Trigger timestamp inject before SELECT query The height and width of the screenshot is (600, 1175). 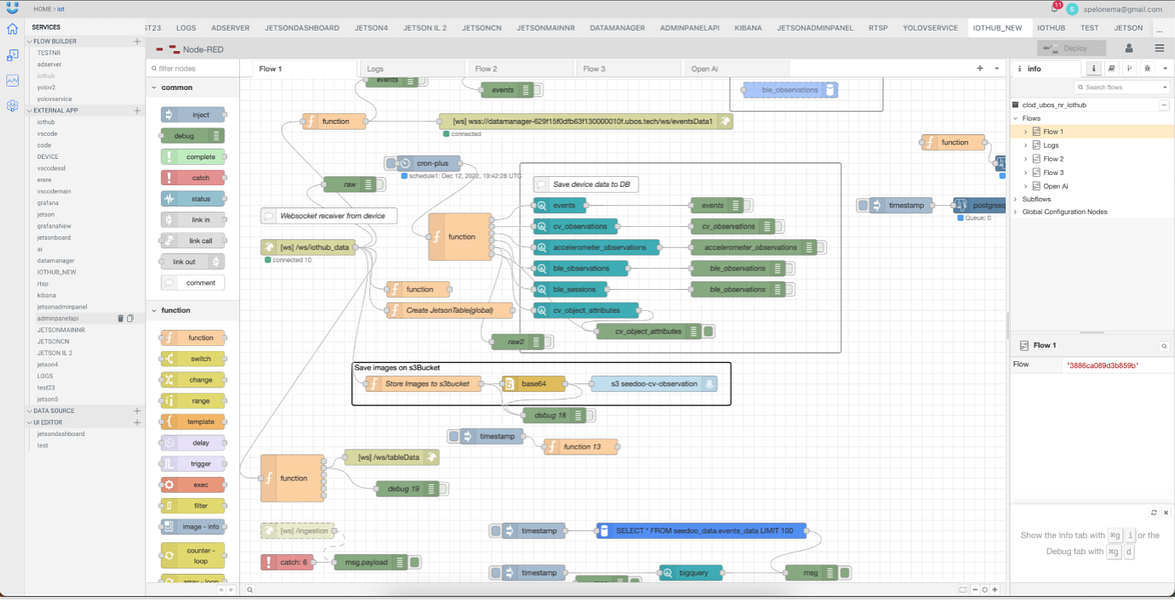click(x=495, y=530)
